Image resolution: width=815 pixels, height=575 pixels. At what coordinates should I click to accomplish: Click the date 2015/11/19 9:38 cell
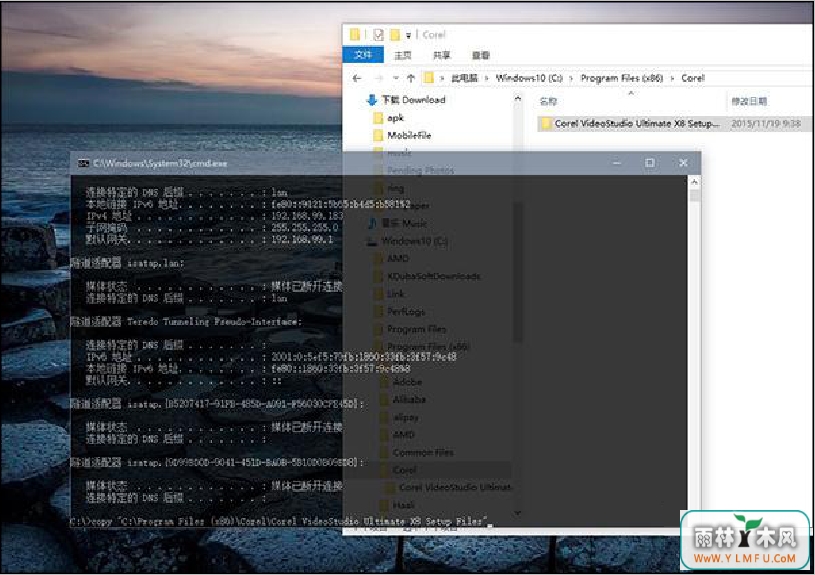(766, 124)
